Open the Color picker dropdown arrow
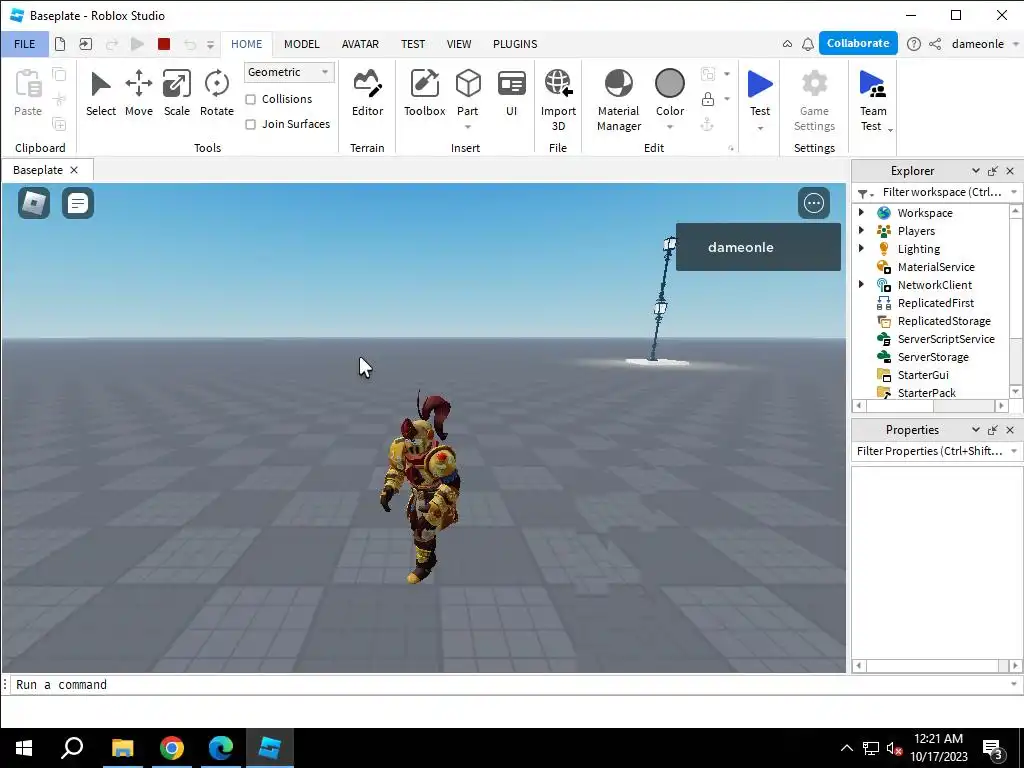Viewport: 1024px width, 768px height. tap(669, 127)
